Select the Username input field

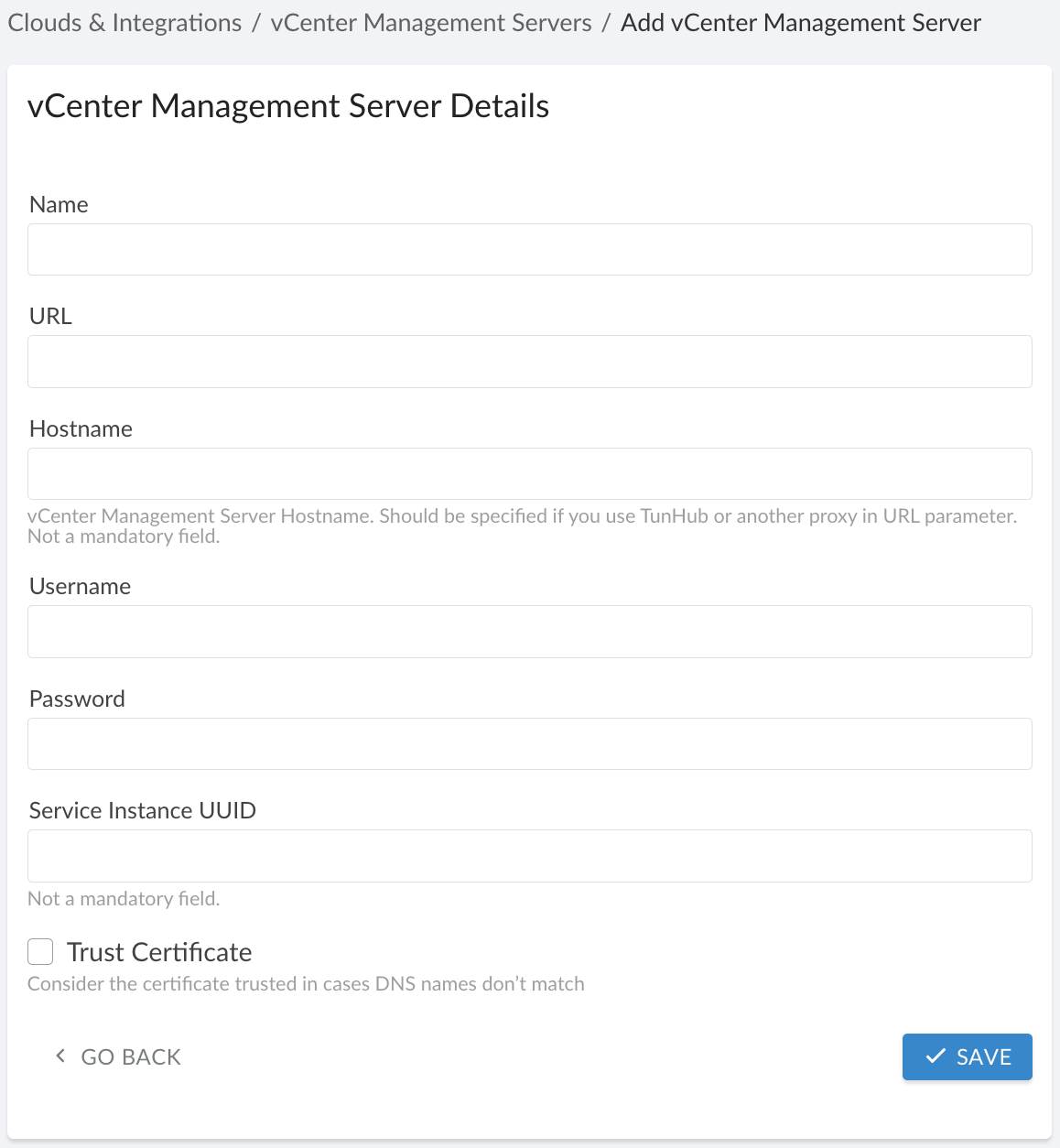[529, 632]
